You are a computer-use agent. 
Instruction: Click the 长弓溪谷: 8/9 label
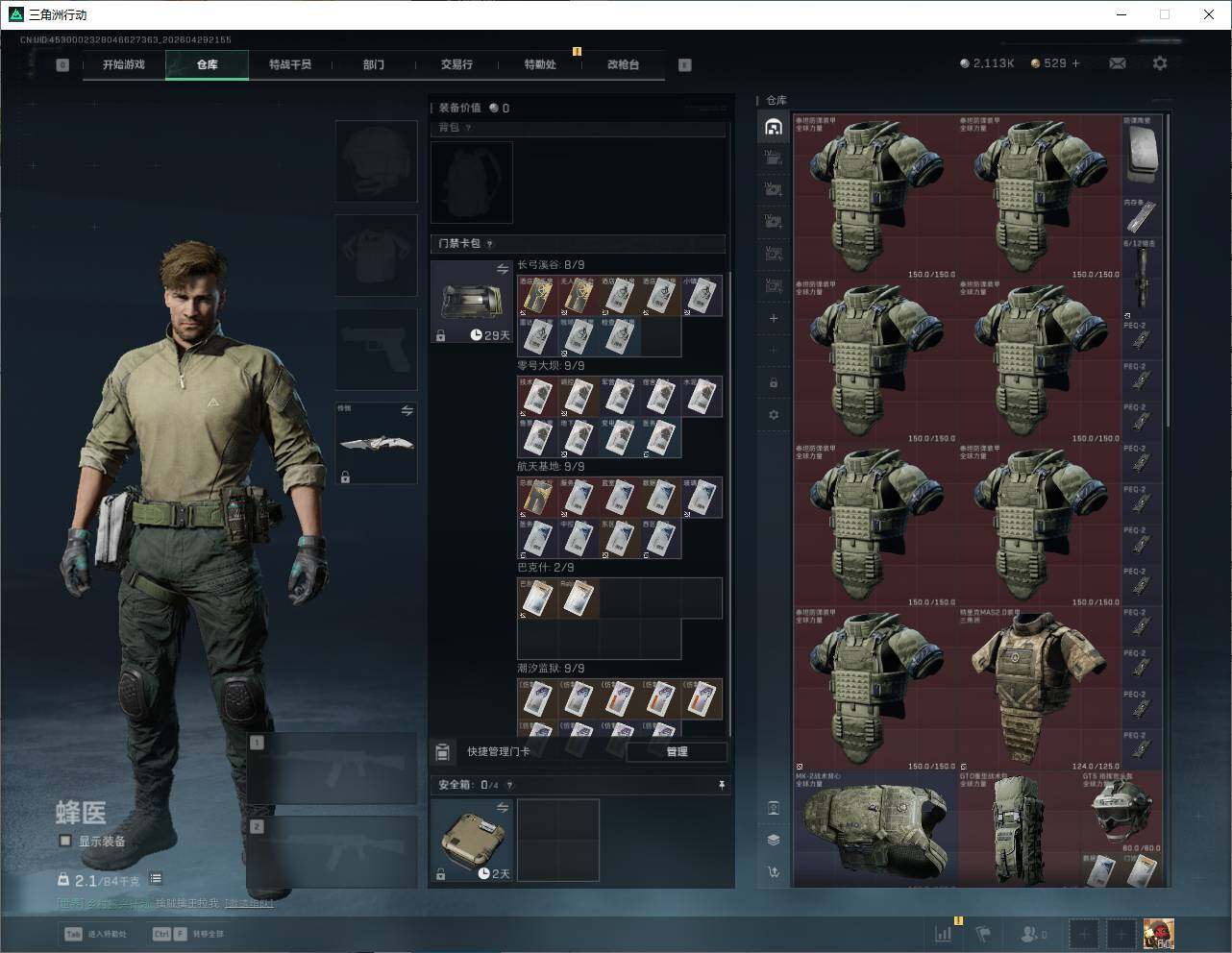[x=551, y=265]
